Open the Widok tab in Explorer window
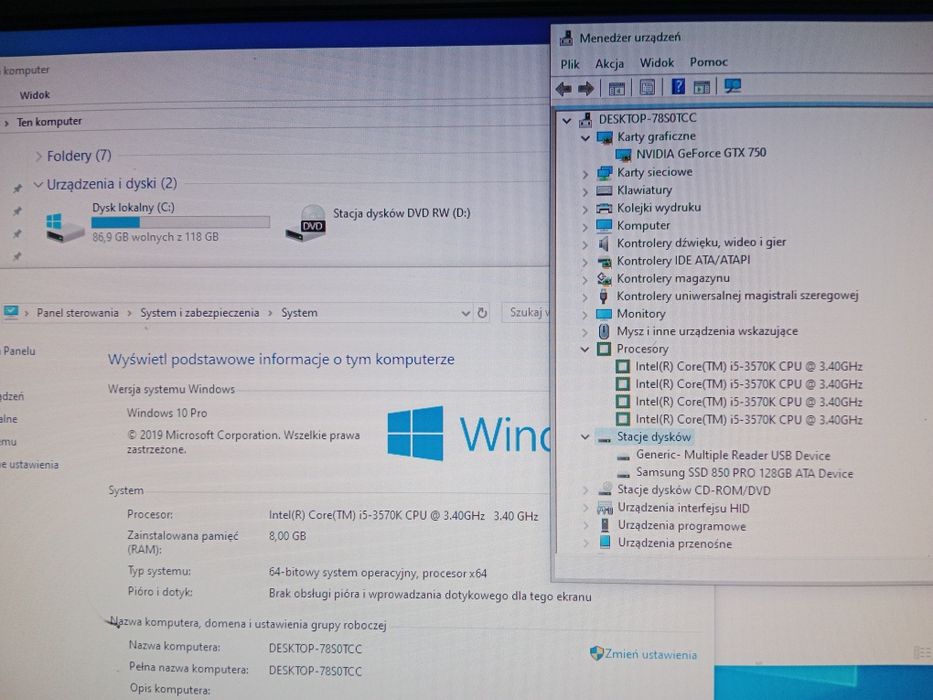933x700 pixels. pos(35,95)
